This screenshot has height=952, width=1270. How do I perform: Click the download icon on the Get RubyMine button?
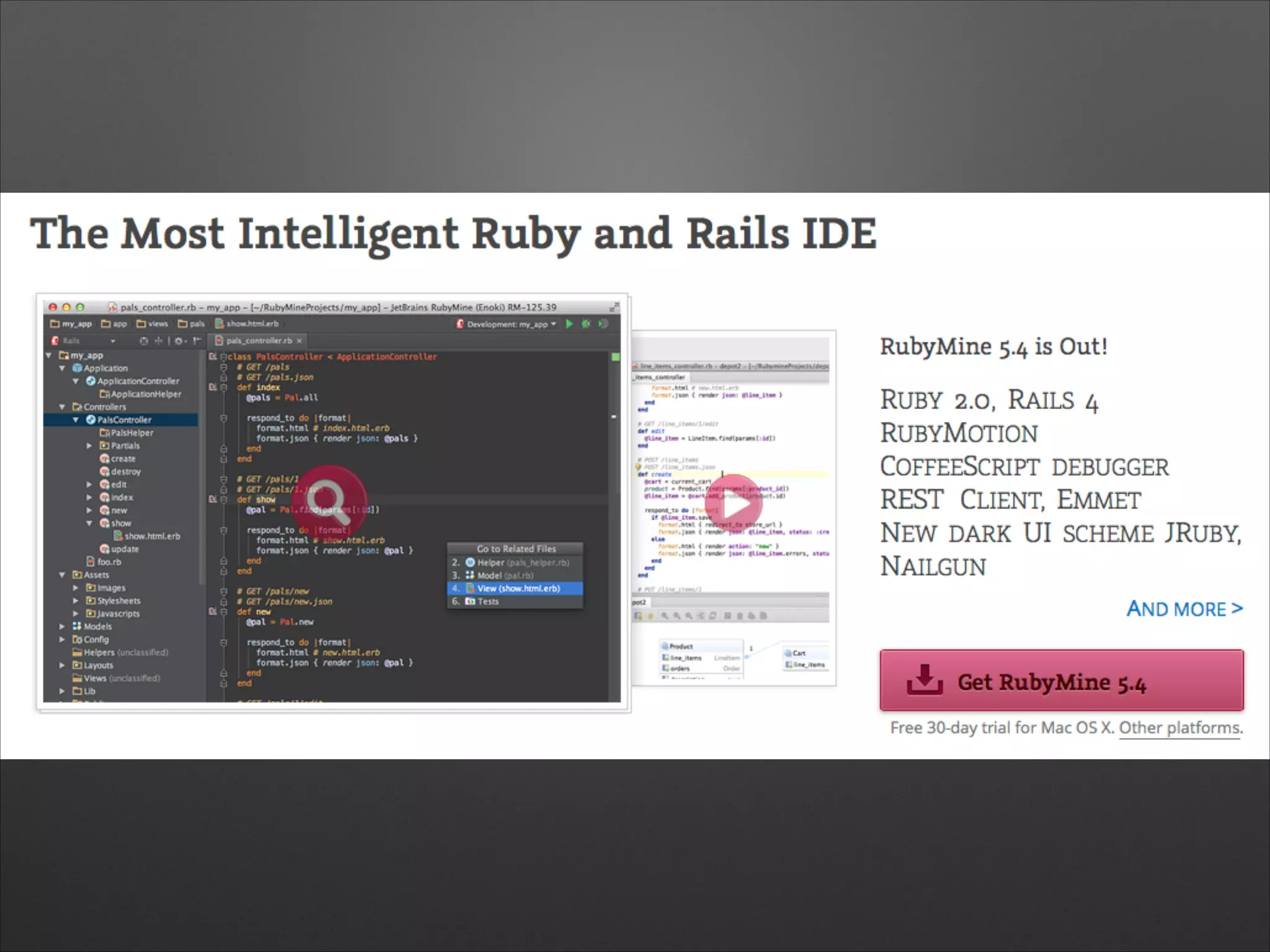tap(925, 681)
